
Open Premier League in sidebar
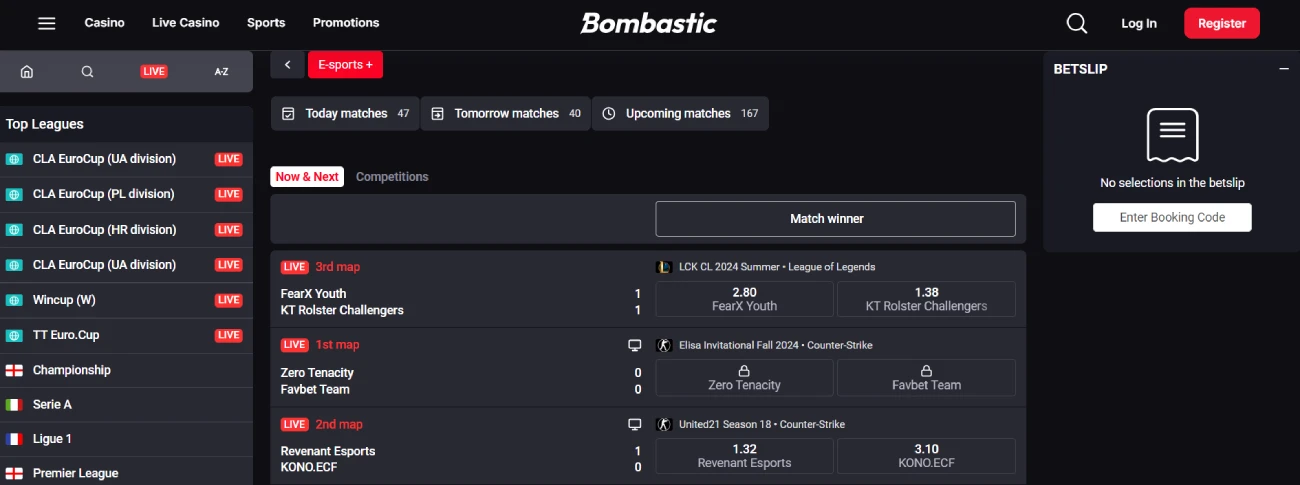126,473
